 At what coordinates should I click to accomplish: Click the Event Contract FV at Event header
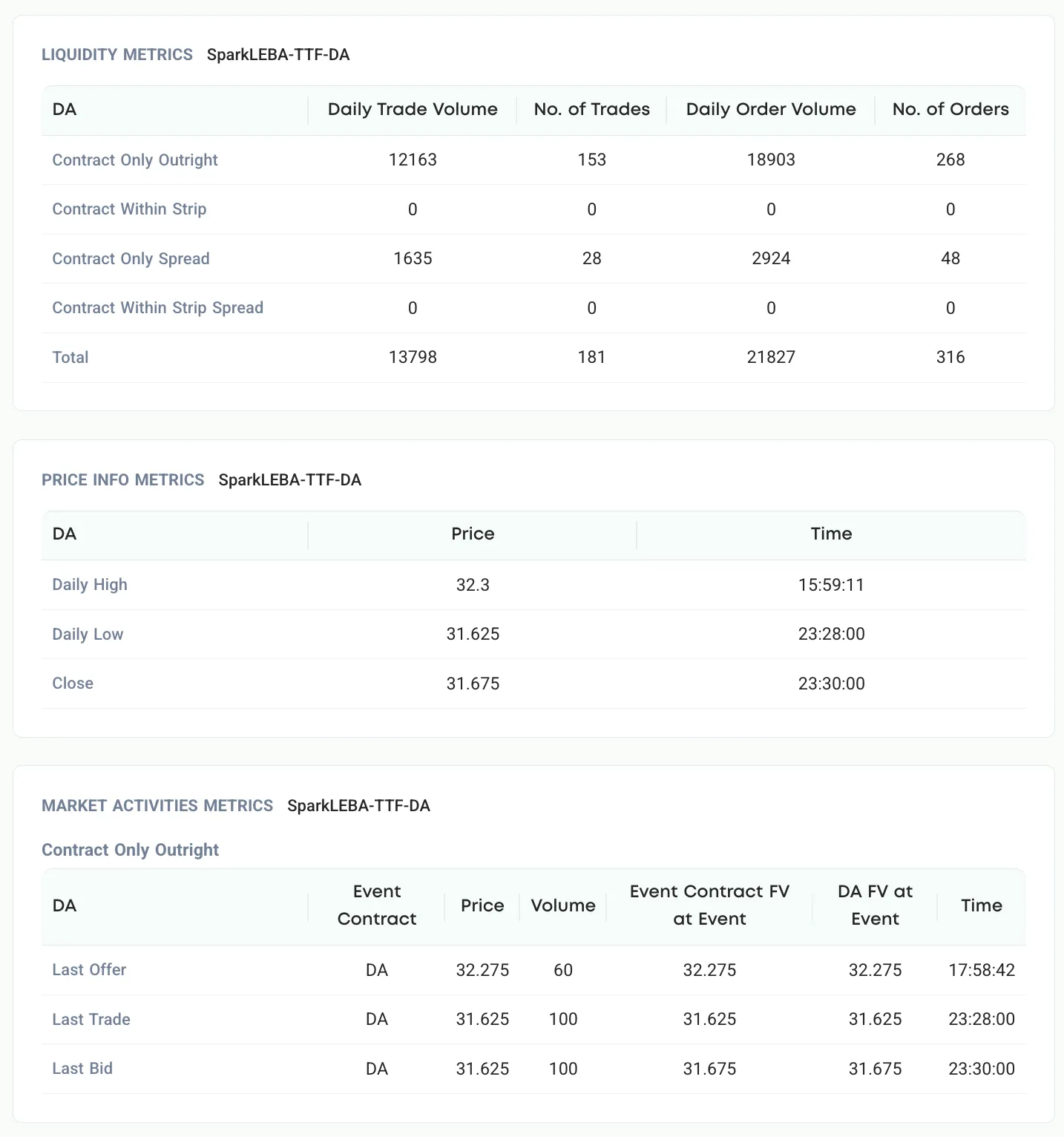click(x=709, y=905)
